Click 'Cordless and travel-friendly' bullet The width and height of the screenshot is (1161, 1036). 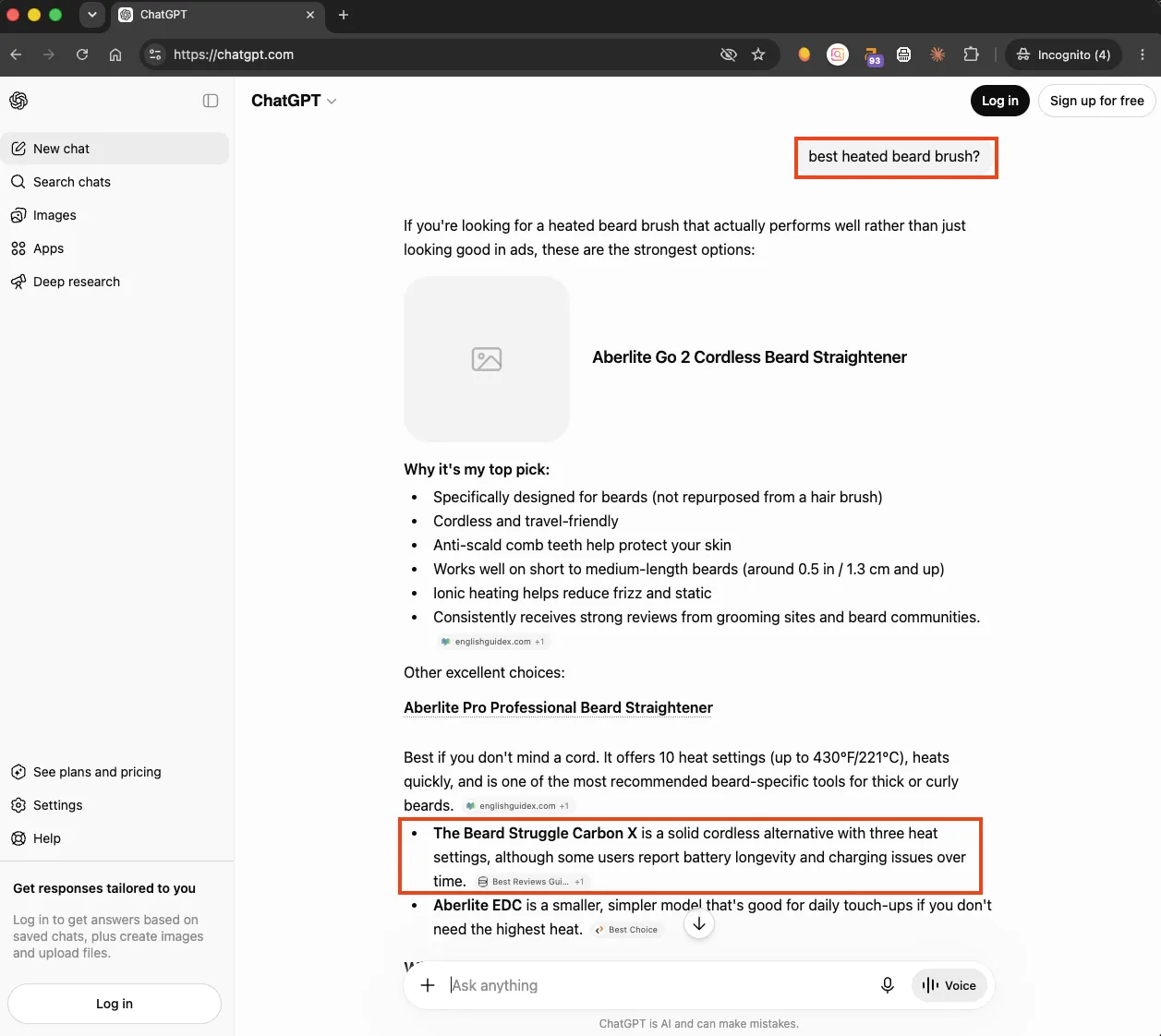[x=526, y=521]
